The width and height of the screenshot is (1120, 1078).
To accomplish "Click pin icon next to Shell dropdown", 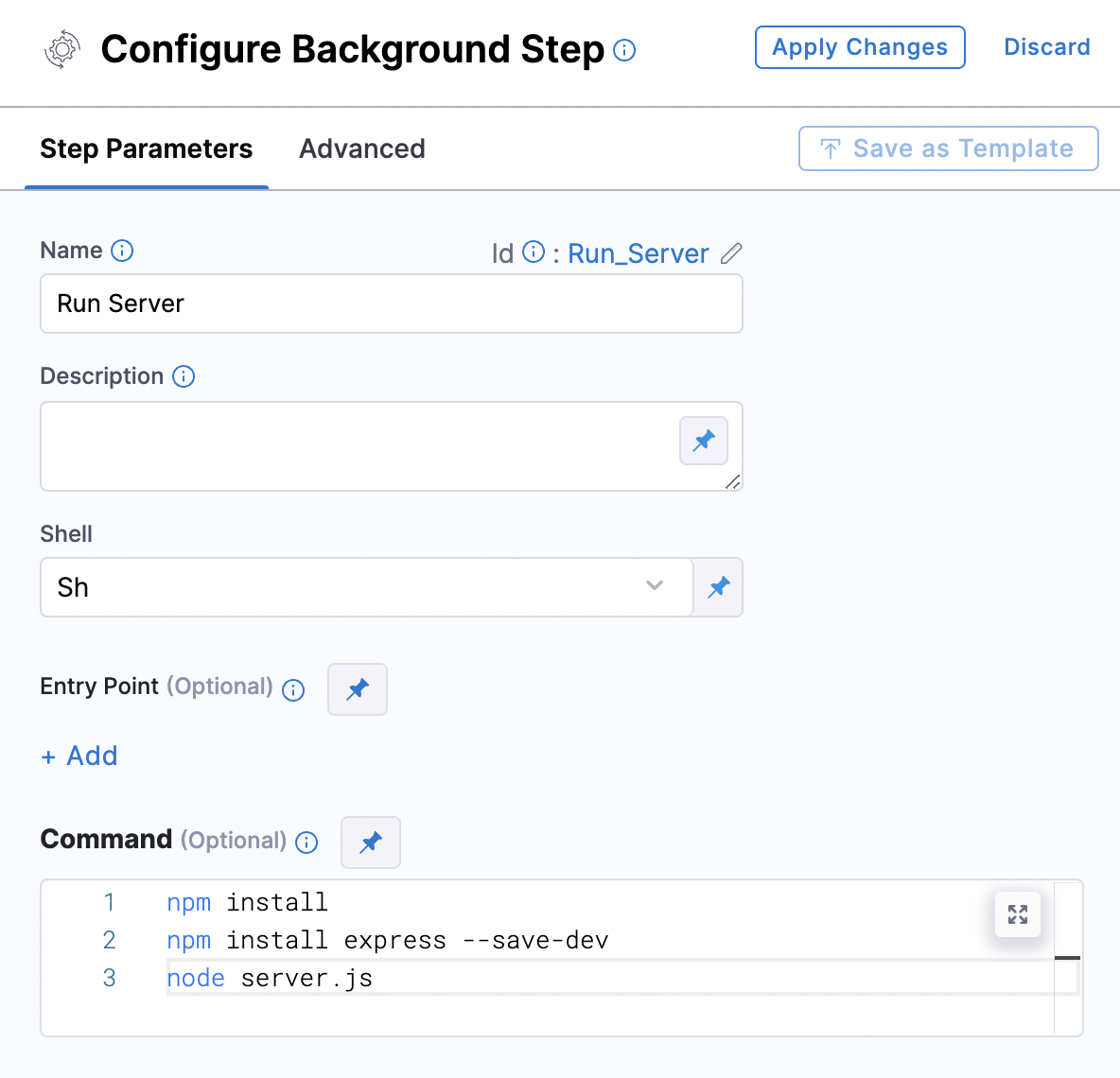I will (x=719, y=587).
